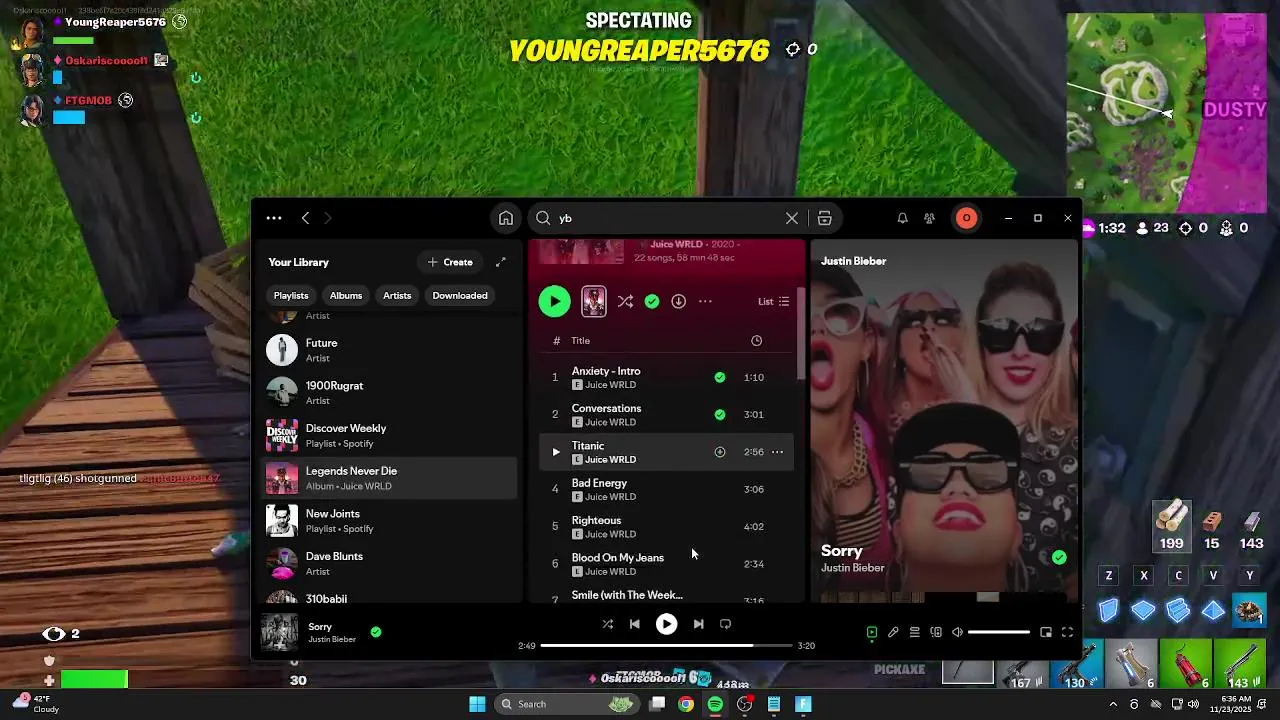1280x720 pixels.
Task: Open the New Joints playlist
Action: tap(390, 521)
